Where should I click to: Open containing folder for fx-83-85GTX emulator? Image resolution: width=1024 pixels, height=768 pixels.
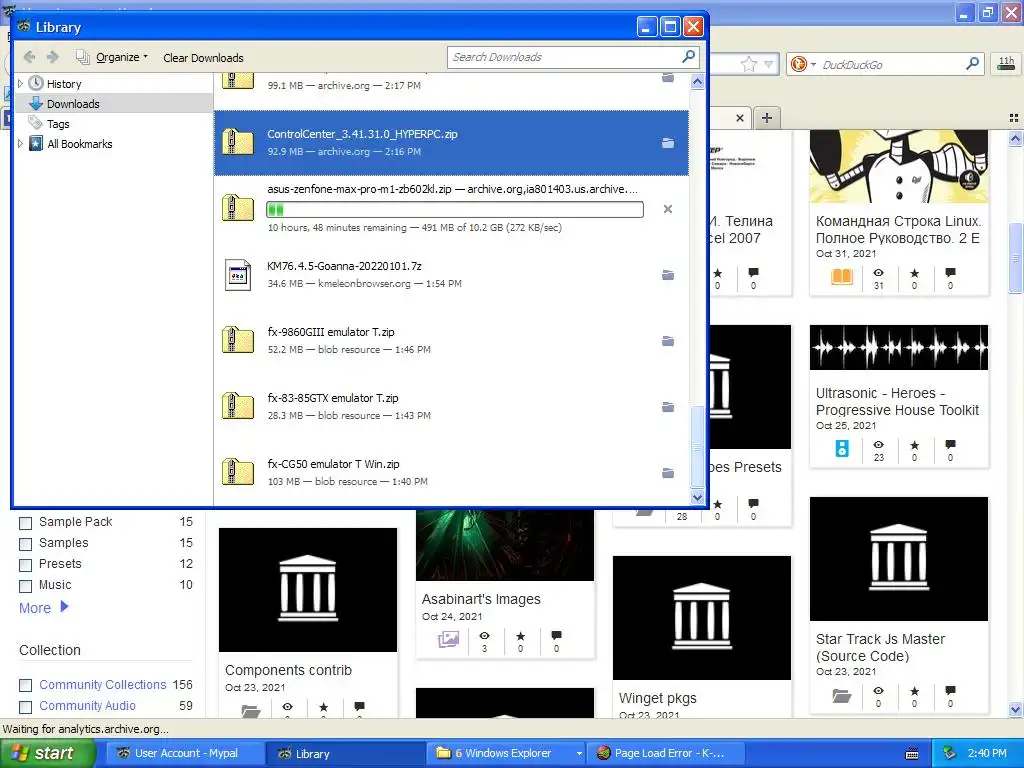pos(667,407)
